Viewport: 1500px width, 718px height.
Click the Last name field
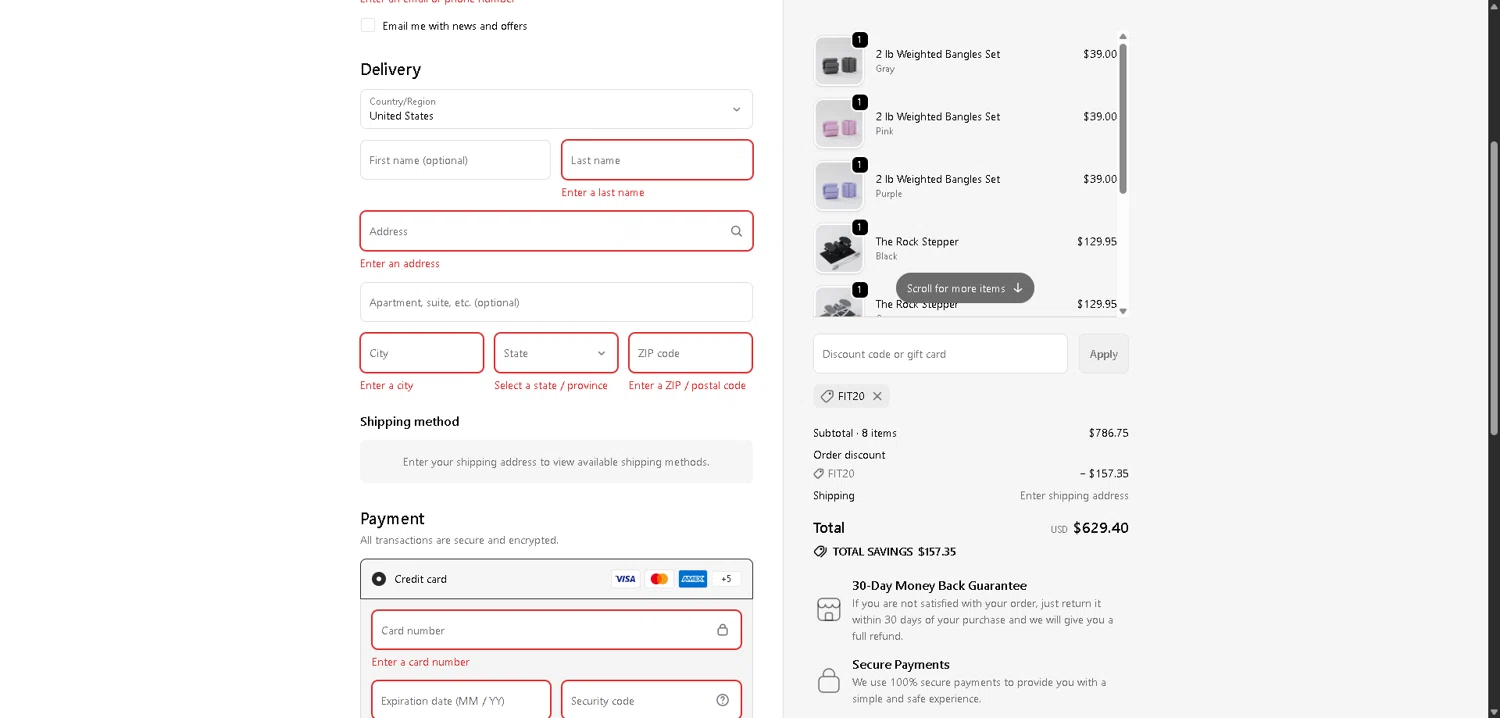click(x=657, y=160)
